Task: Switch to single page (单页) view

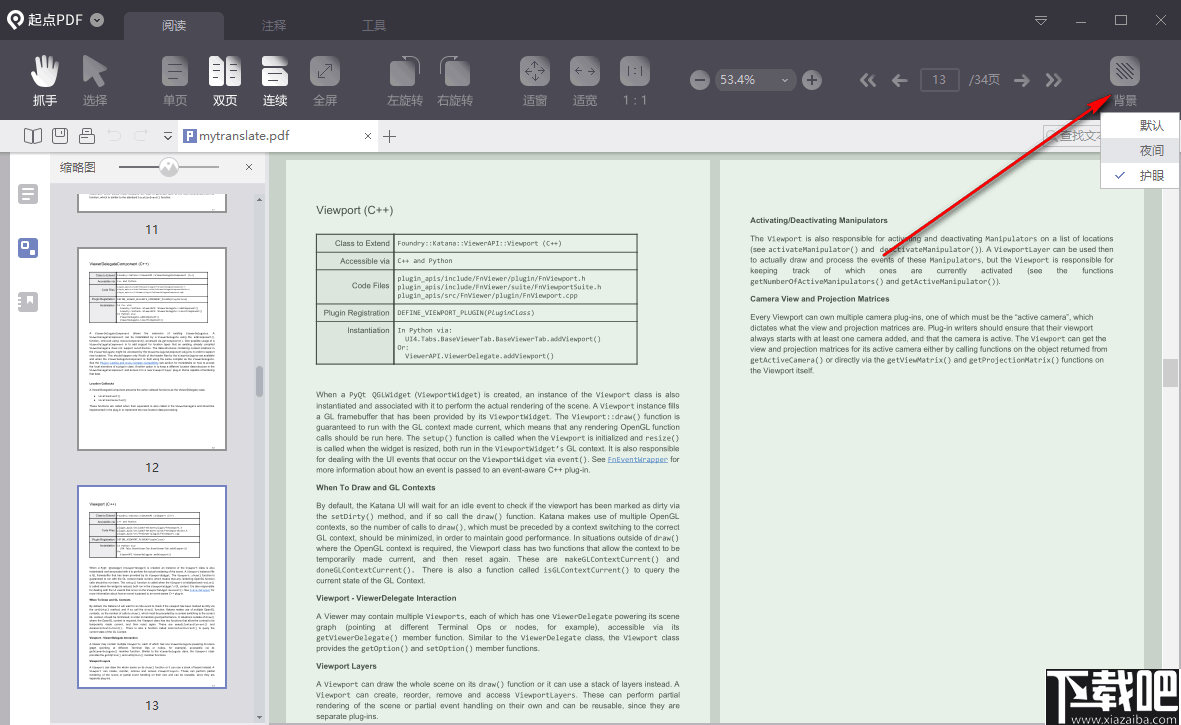Action: coord(175,80)
